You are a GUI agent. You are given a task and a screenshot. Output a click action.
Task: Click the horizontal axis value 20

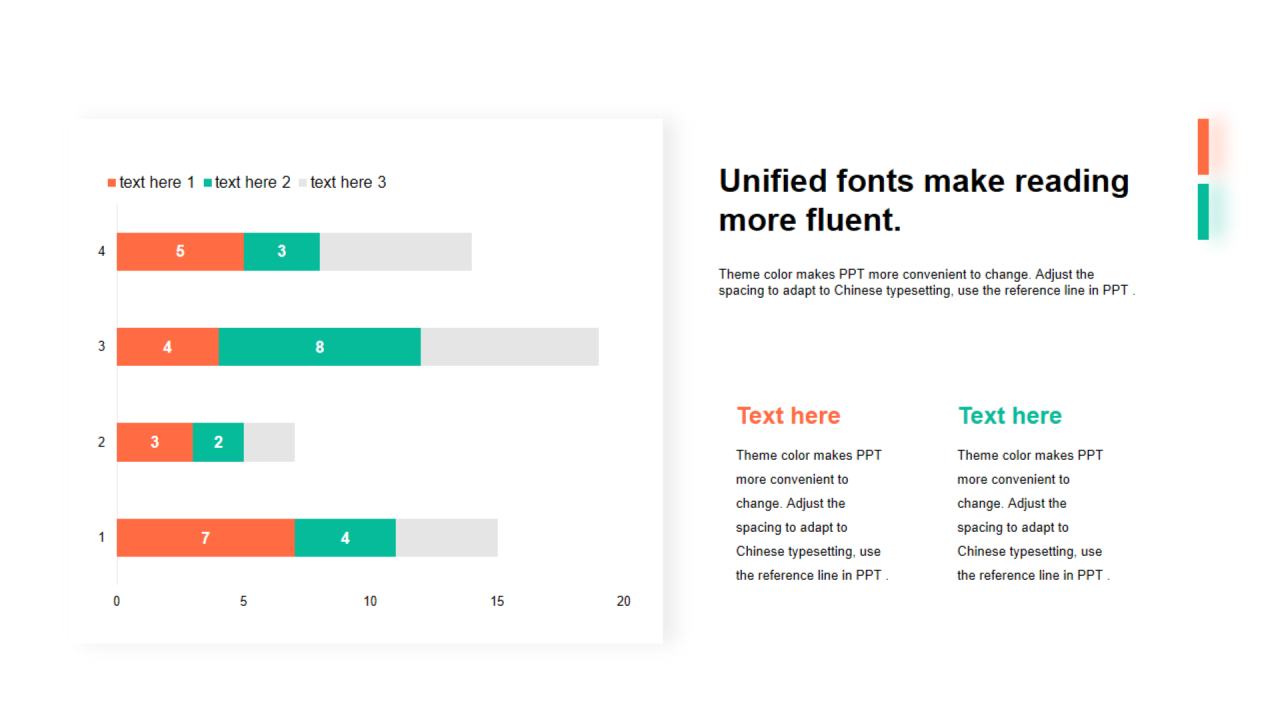(x=623, y=602)
